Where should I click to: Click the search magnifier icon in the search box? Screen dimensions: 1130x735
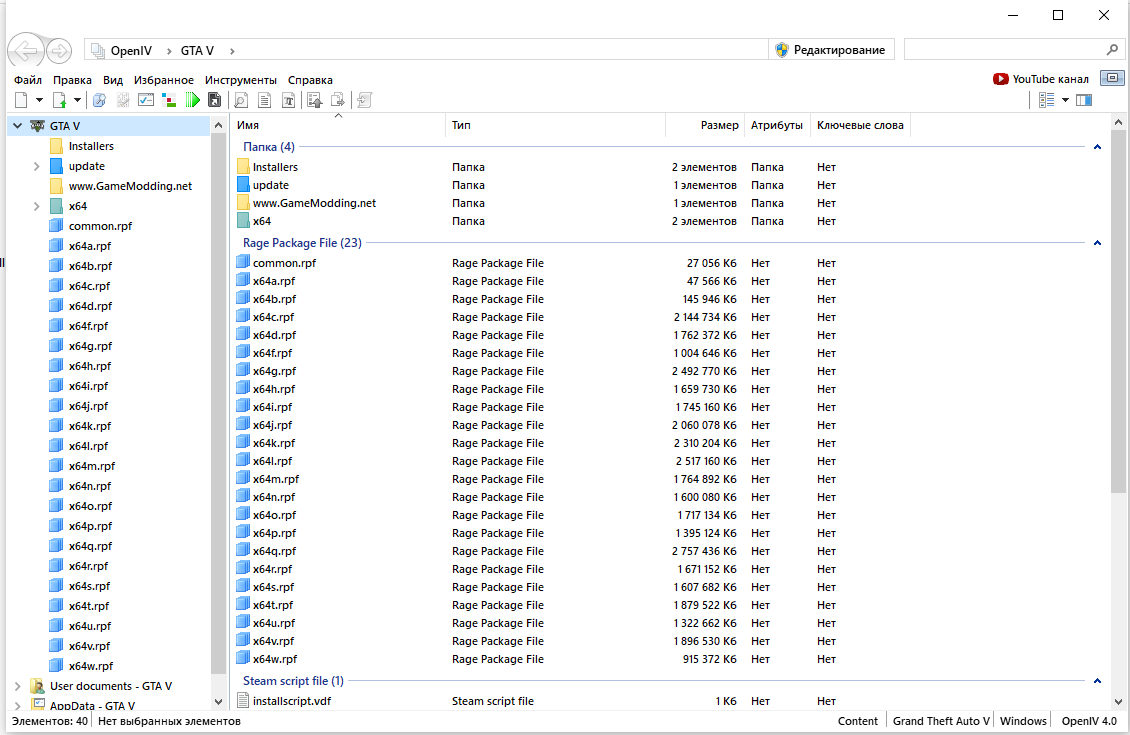pyautogui.click(x=1112, y=50)
